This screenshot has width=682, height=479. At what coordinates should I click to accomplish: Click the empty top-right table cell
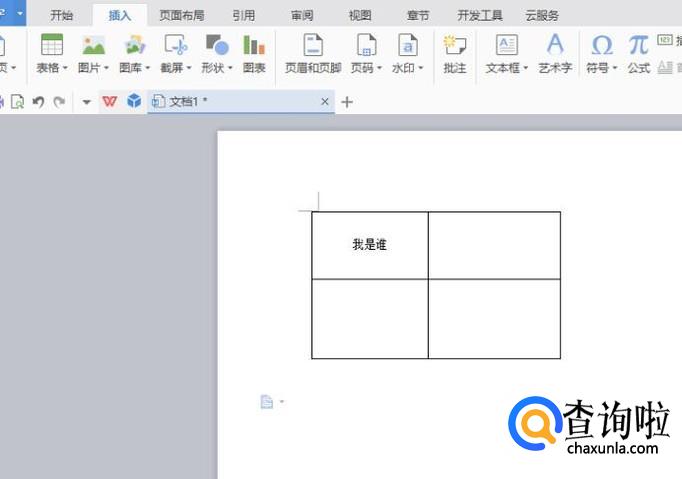495,245
